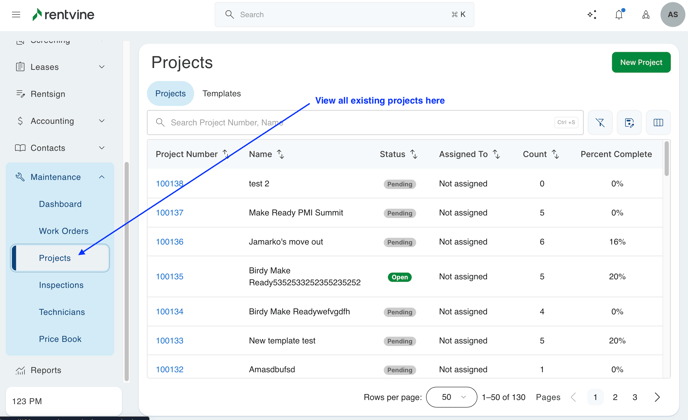Click the AS user avatar
The image size is (688, 420).
click(x=672, y=15)
